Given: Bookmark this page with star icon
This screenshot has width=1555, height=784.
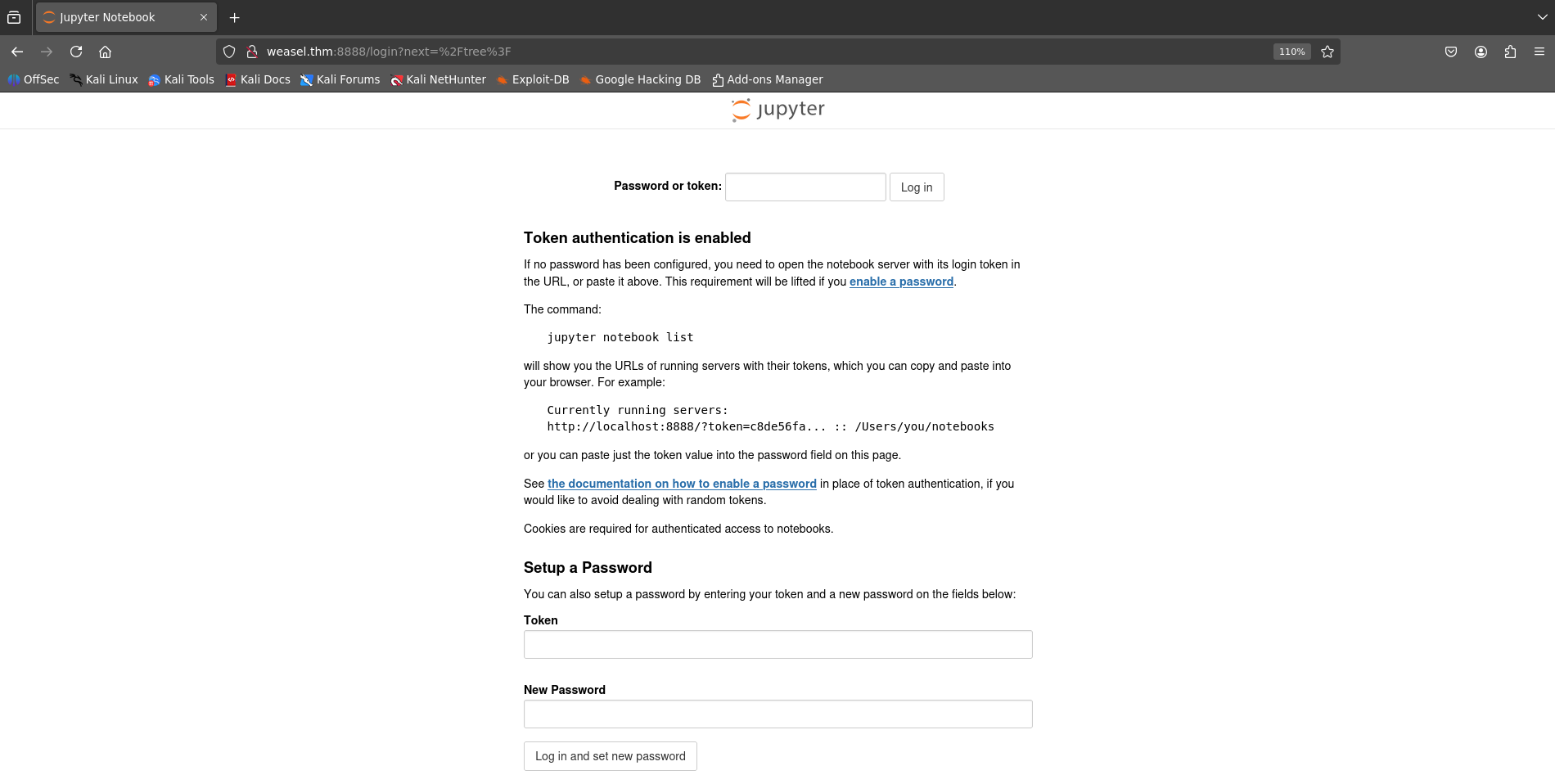Looking at the screenshot, I should click(x=1327, y=52).
